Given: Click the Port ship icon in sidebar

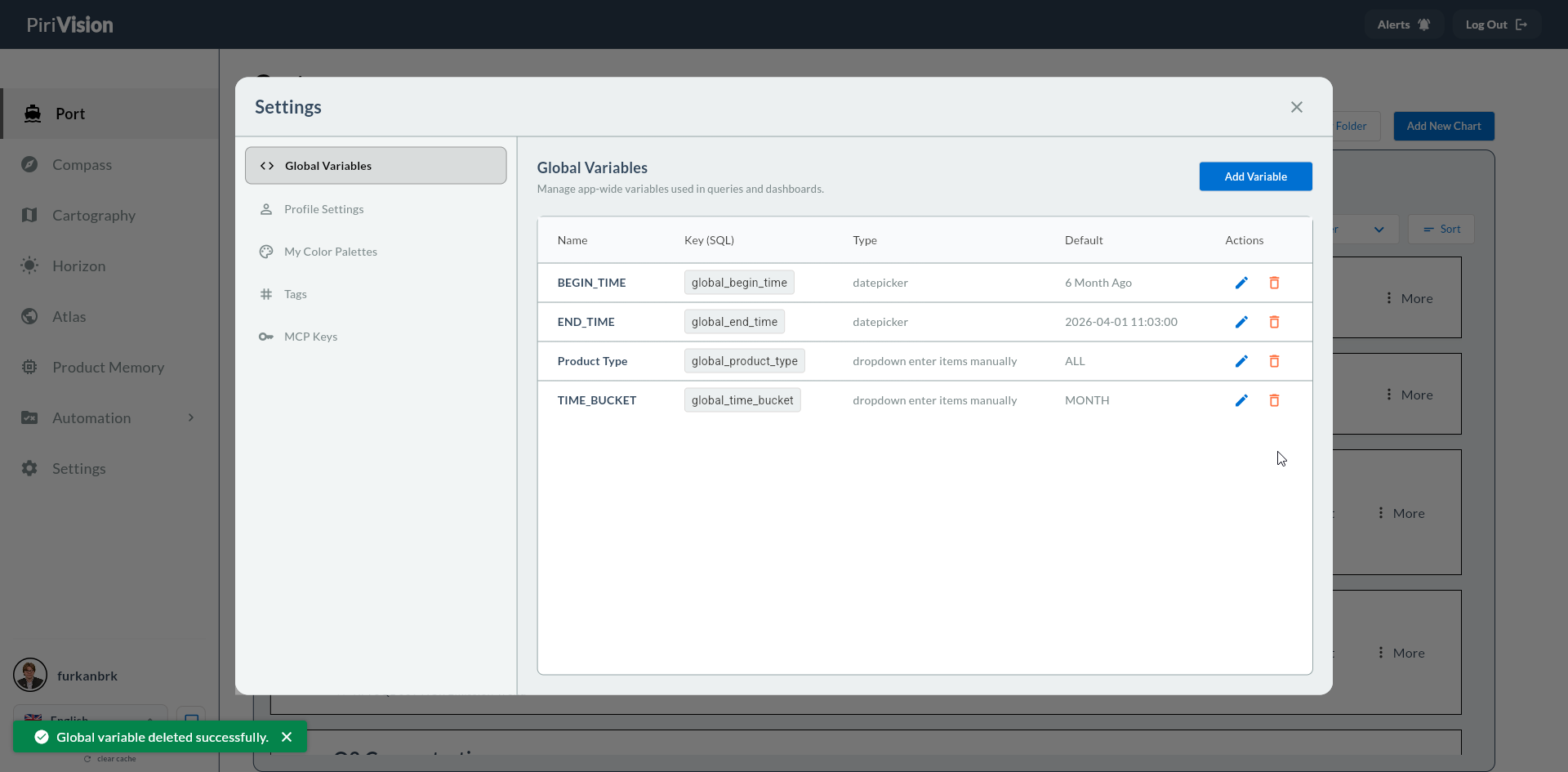Looking at the screenshot, I should pos(33,114).
